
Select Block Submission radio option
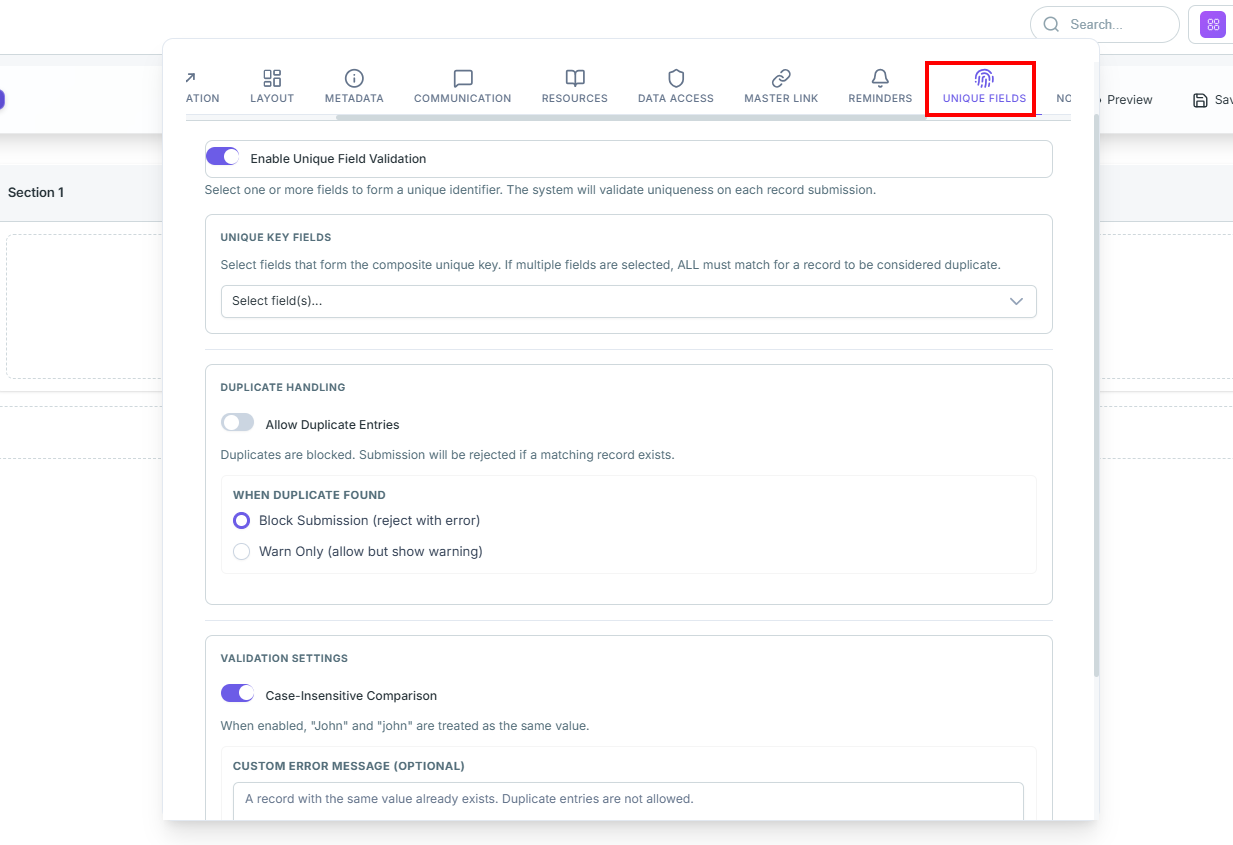pos(241,520)
